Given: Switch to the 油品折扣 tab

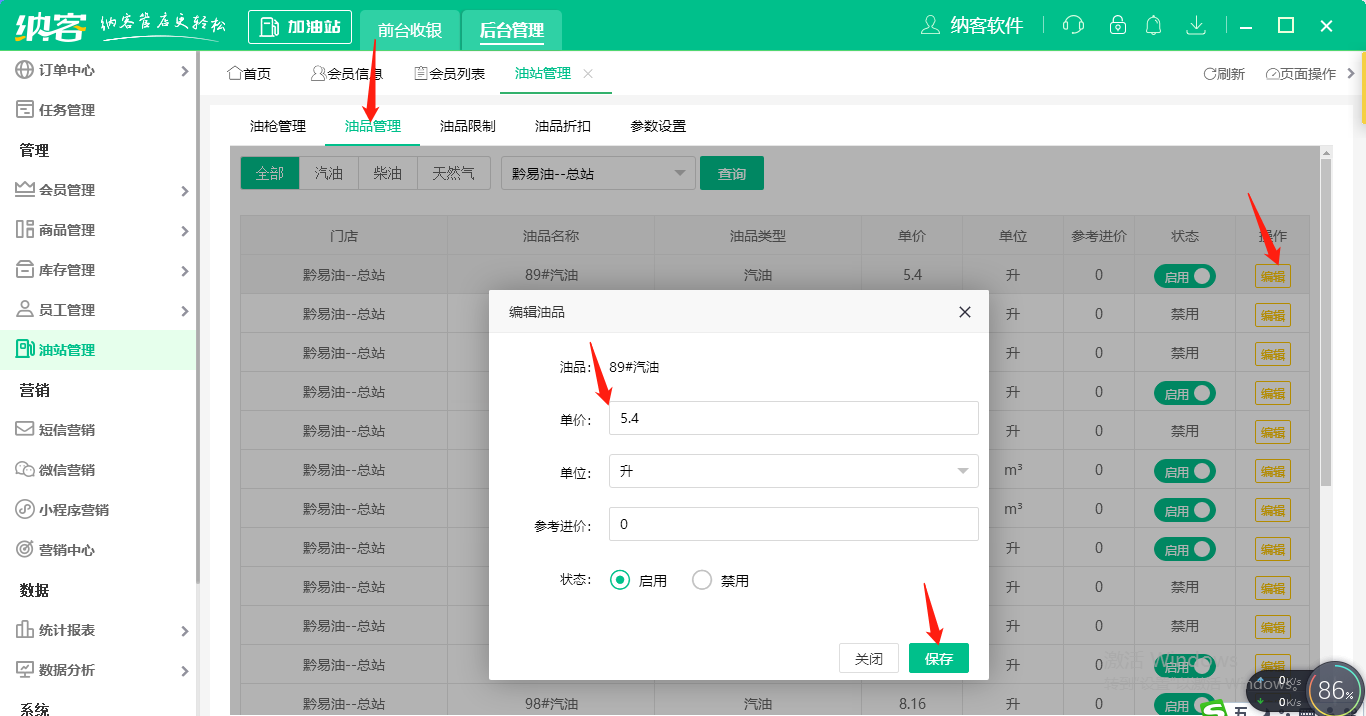Looking at the screenshot, I should click(562, 125).
